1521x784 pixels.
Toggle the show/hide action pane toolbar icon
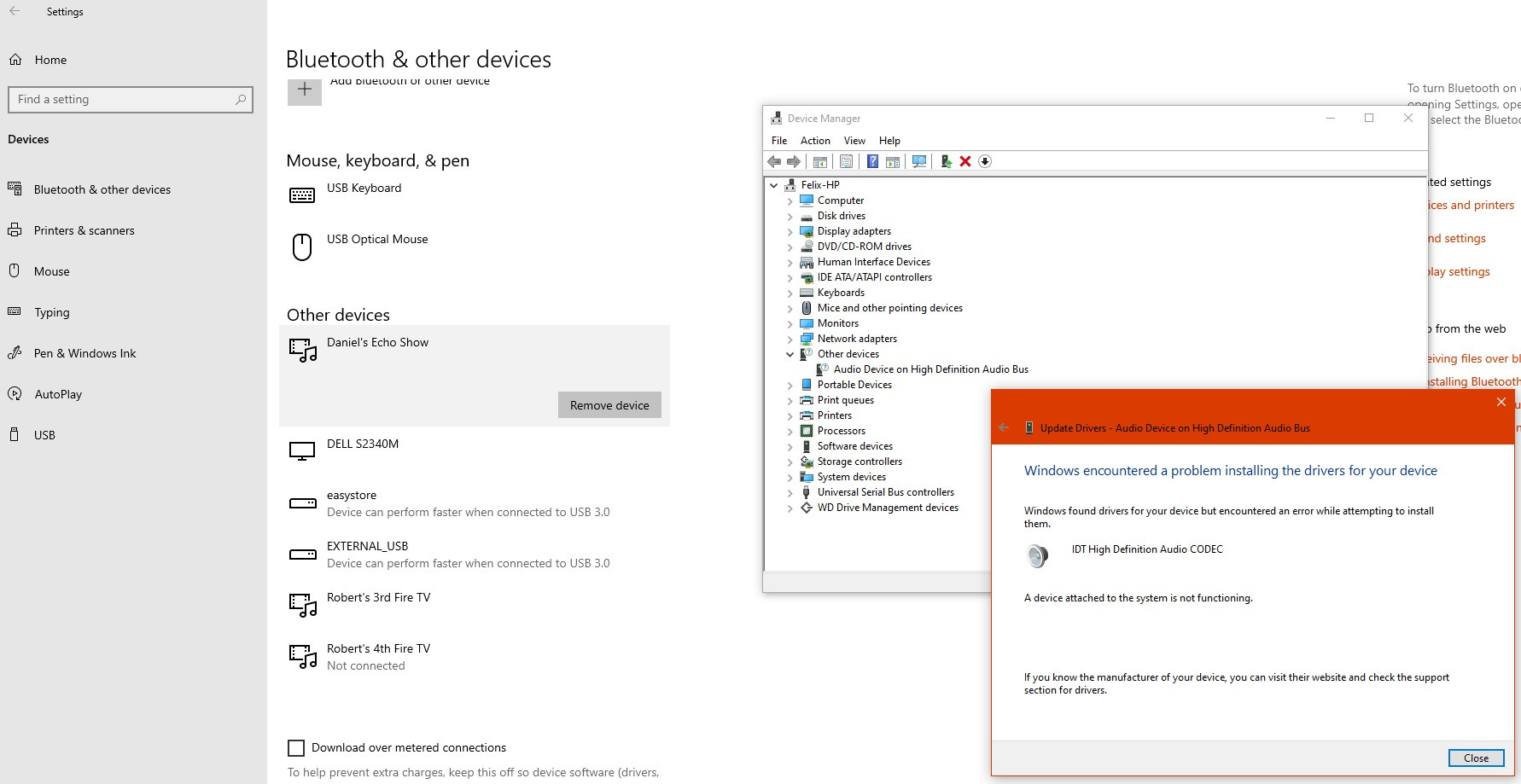tap(893, 161)
